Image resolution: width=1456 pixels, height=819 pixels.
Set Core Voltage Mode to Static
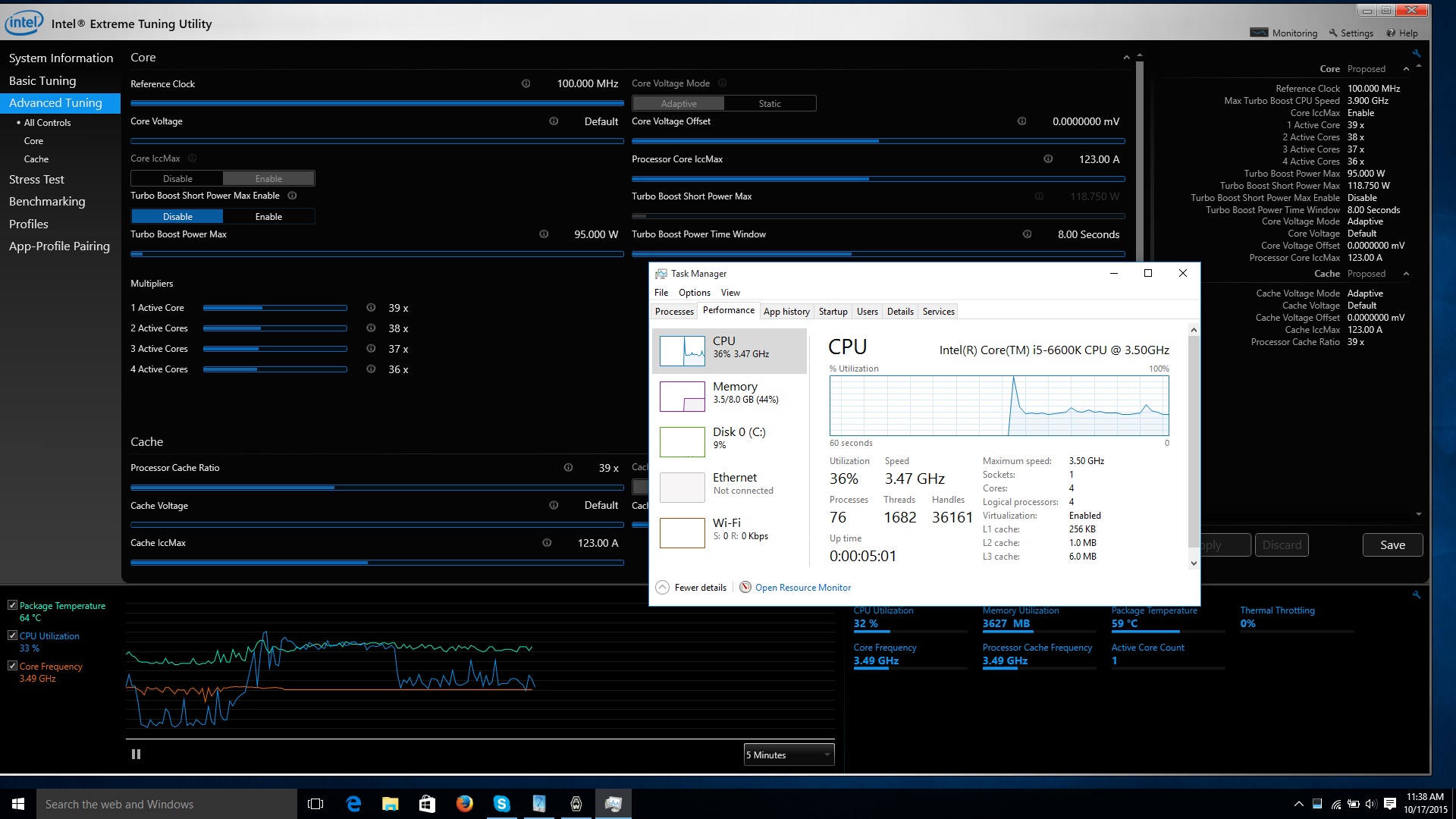click(x=770, y=104)
